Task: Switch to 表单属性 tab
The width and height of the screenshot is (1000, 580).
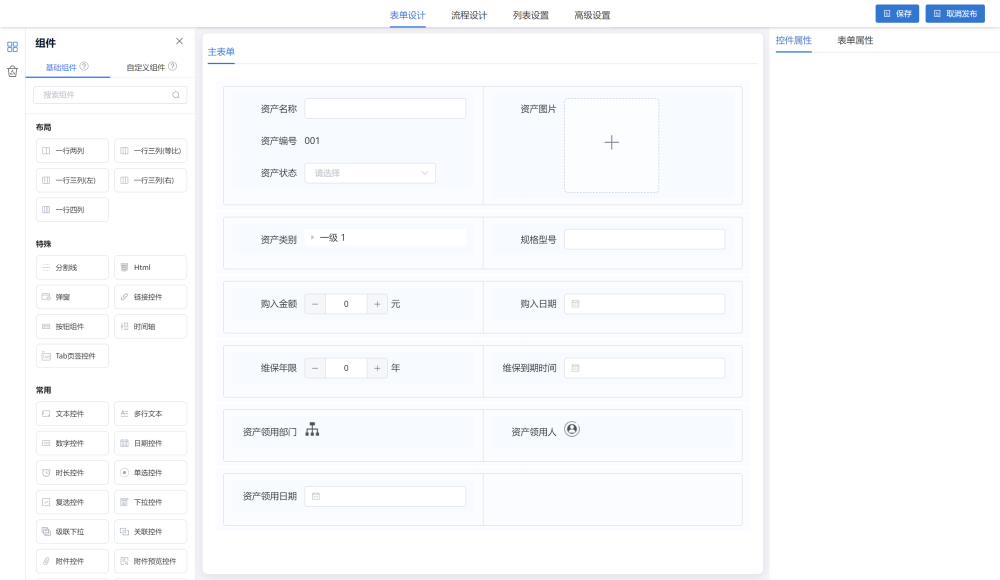Action: [x=855, y=41]
